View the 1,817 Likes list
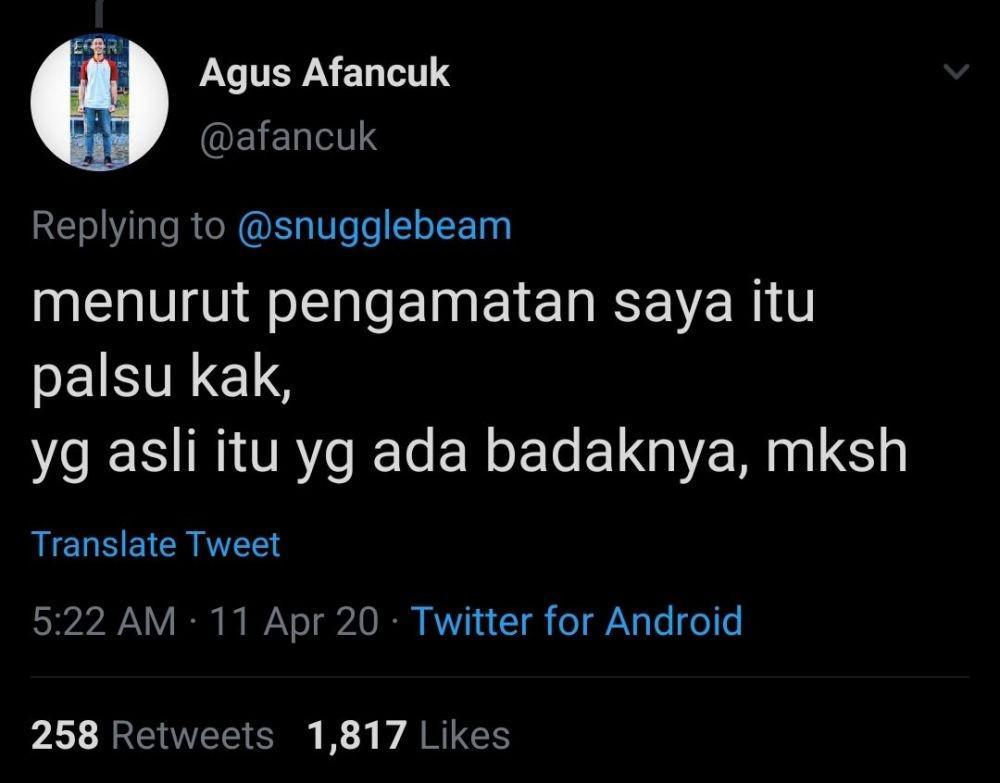 pos(408,735)
